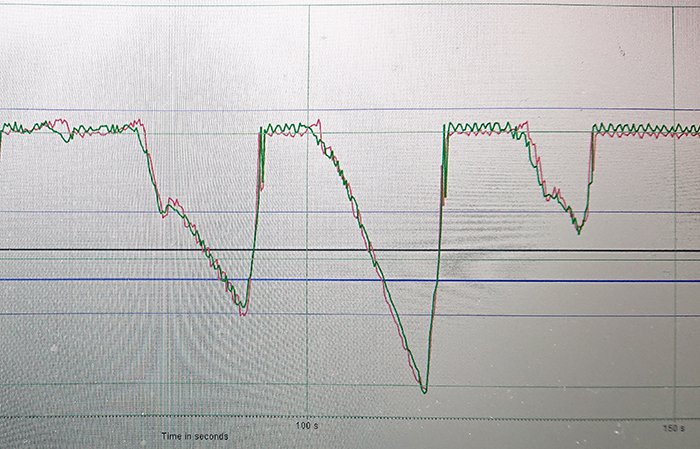Click the thick black horizontal threshold line
The image size is (700, 449).
click(x=350, y=250)
